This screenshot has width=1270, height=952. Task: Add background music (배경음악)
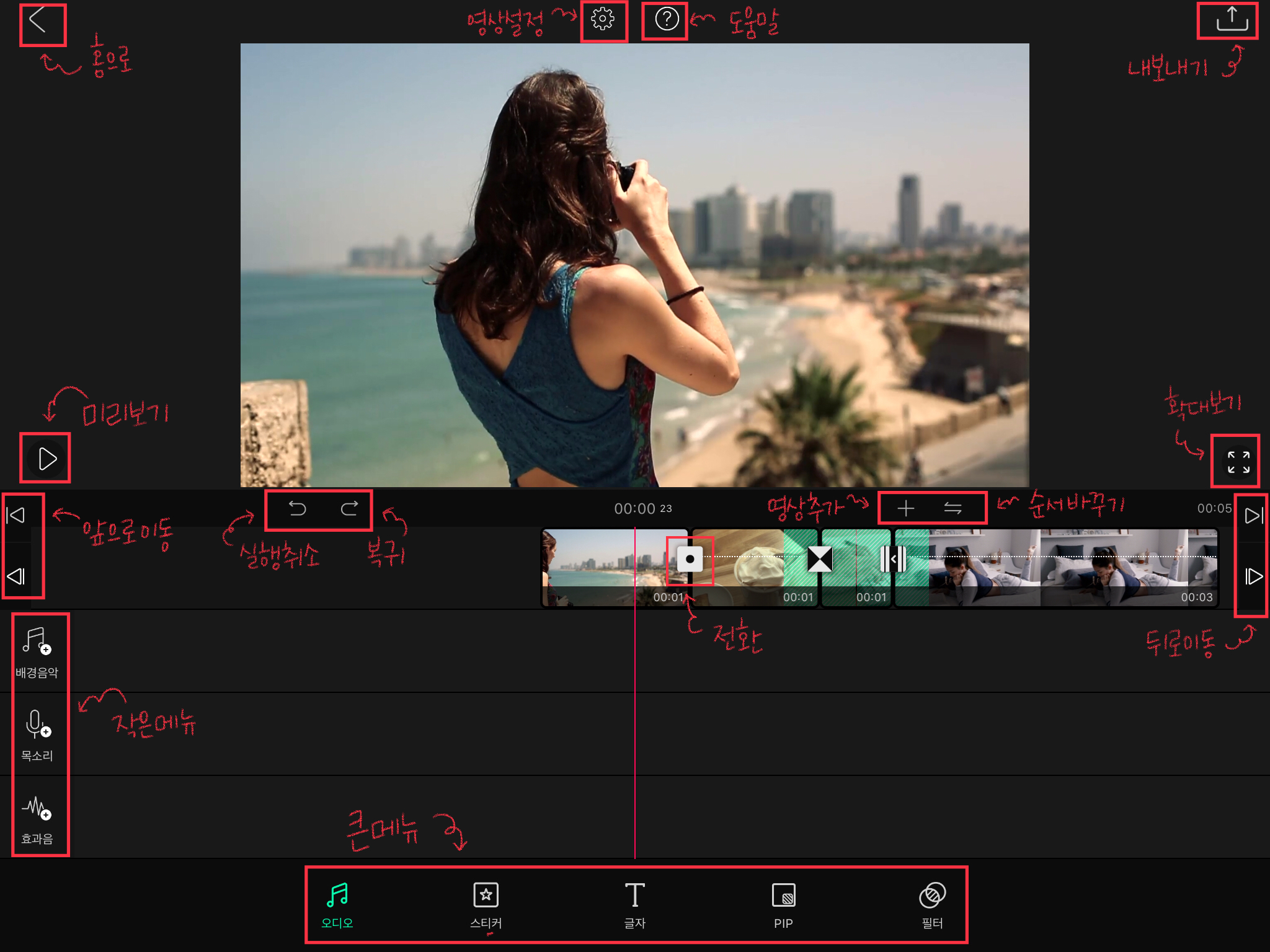click(37, 652)
